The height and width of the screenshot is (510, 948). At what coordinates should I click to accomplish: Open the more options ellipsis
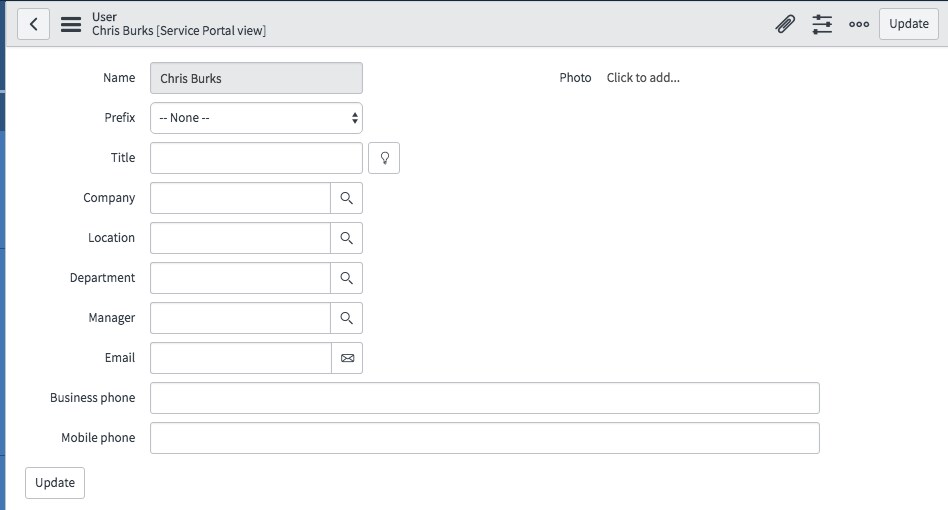(859, 24)
